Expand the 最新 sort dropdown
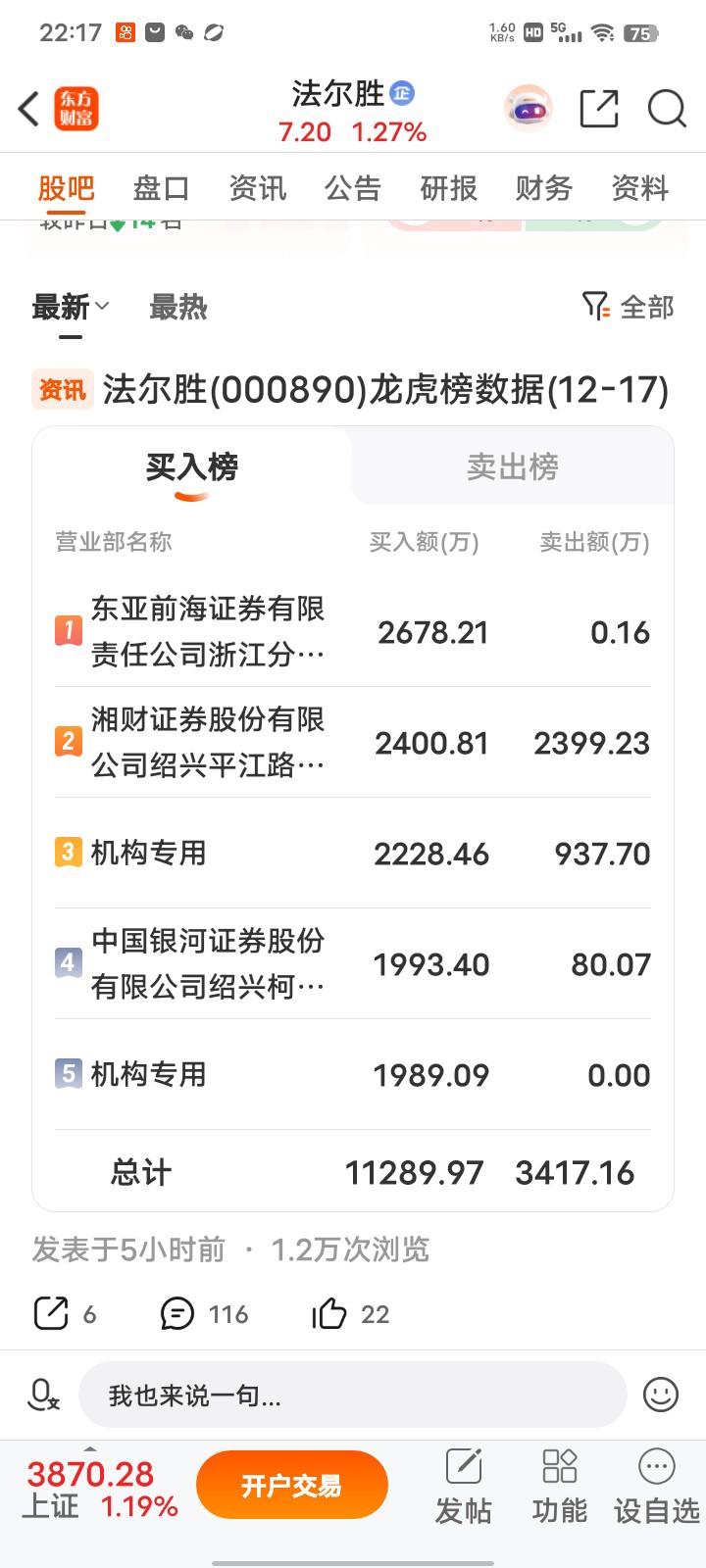706x1568 pixels. coord(71,307)
